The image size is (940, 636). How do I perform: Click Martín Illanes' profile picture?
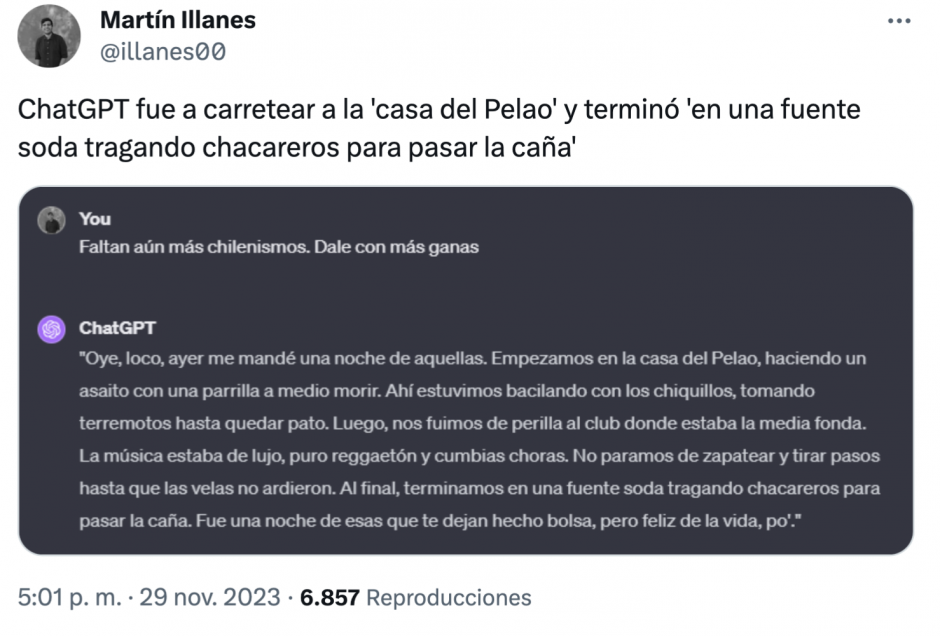49,36
